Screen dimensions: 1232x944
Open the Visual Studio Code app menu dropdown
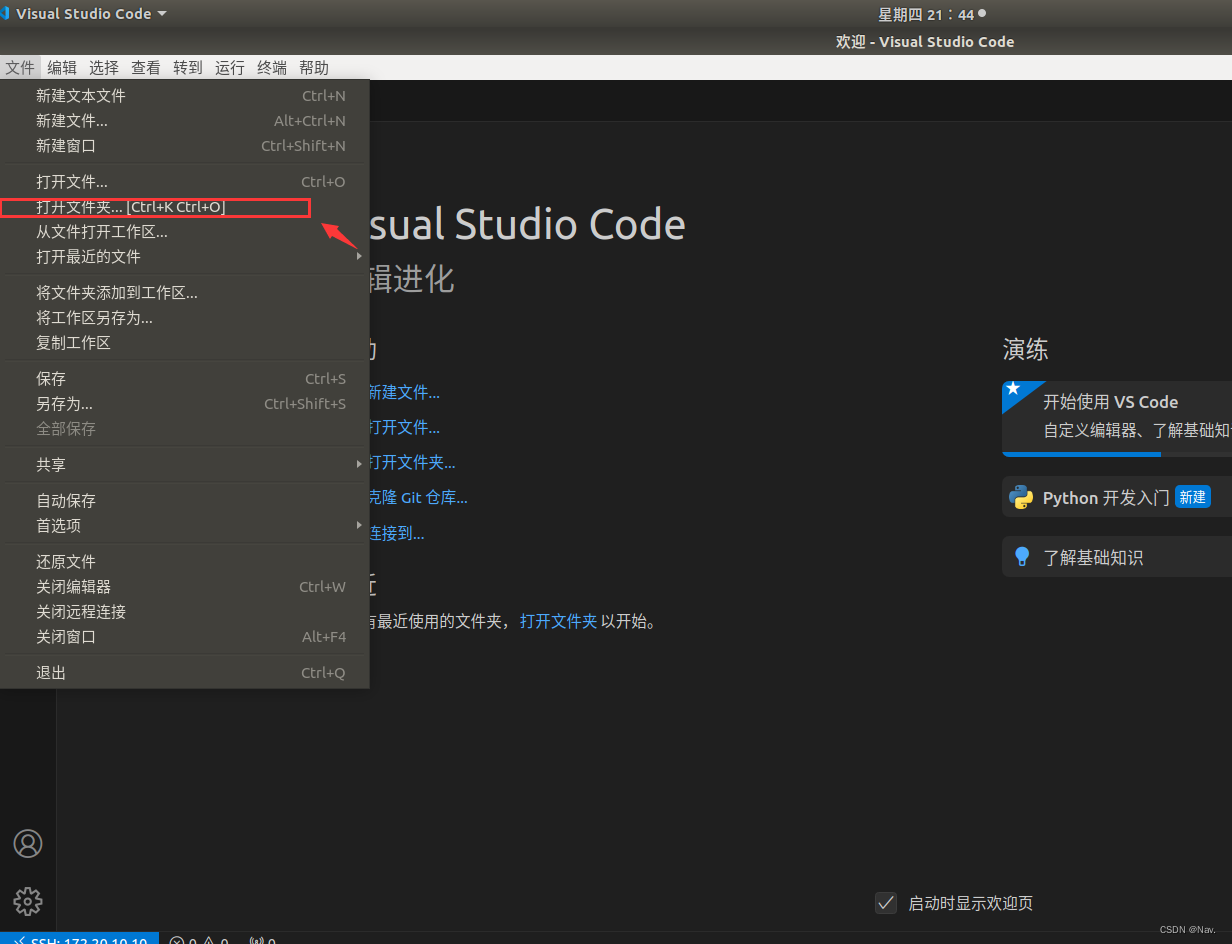pyautogui.click(x=91, y=14)
